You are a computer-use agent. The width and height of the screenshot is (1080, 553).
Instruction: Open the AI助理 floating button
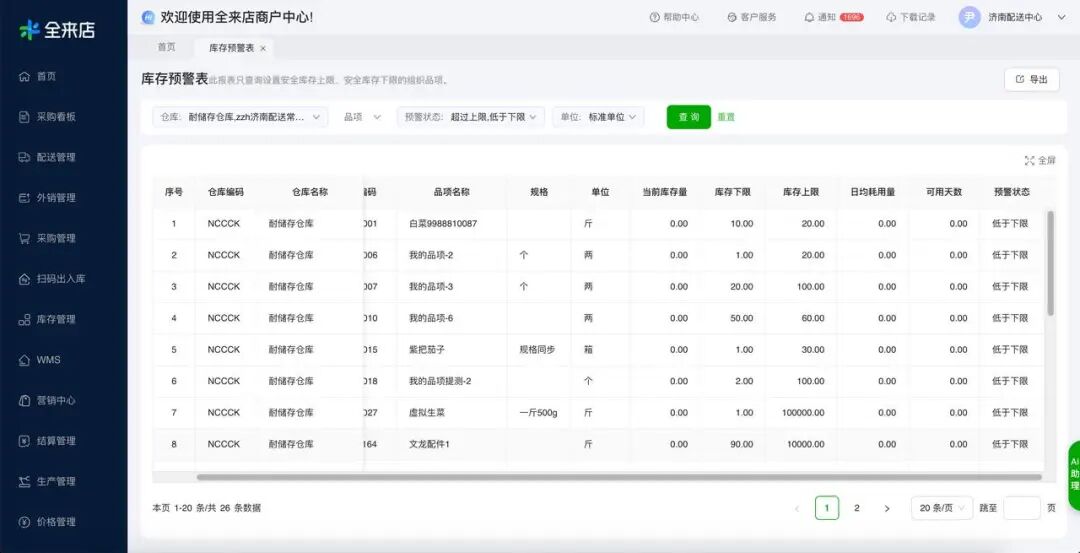[1074, 474]
